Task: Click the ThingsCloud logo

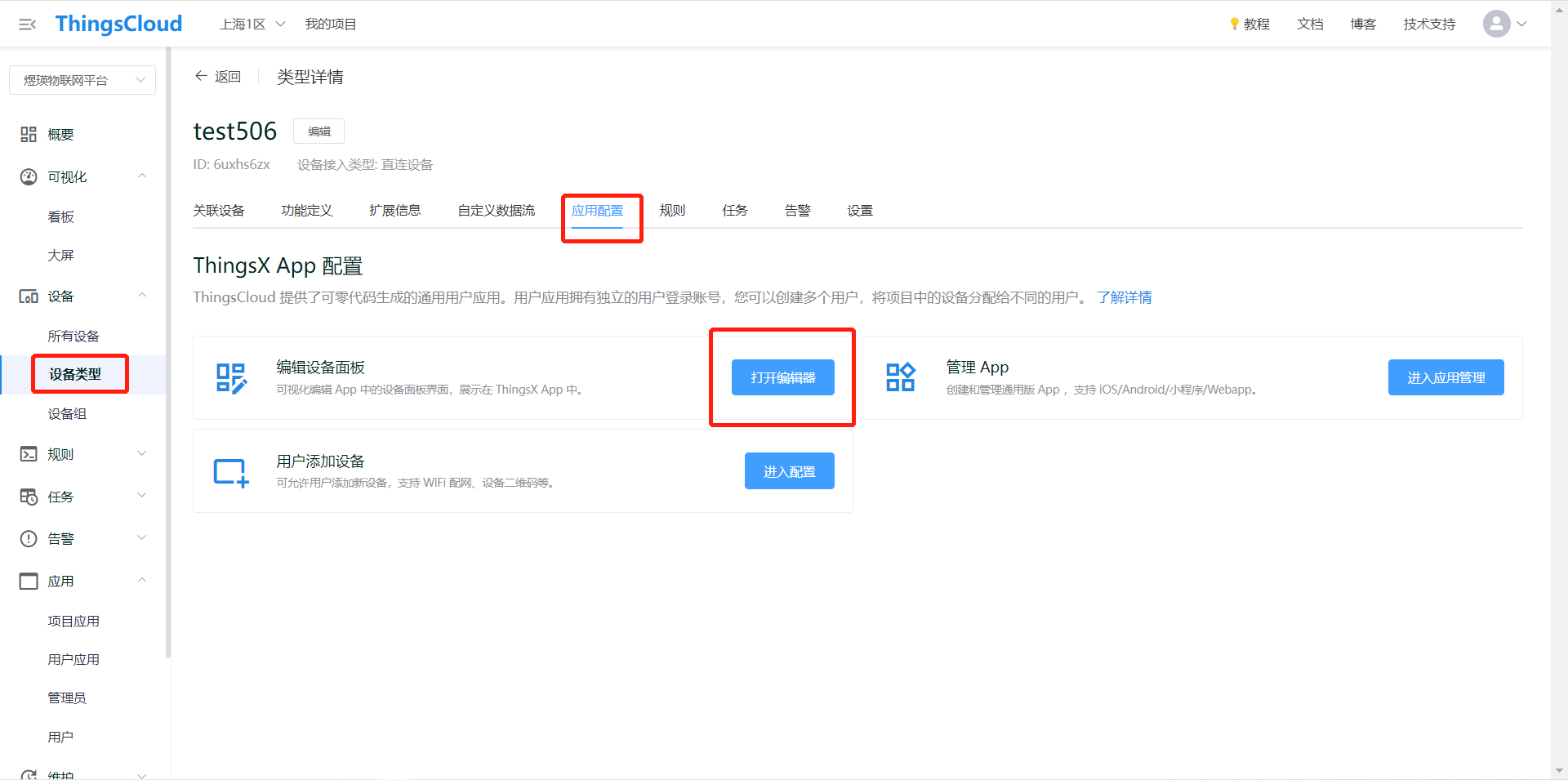Action: coord(118,24)
